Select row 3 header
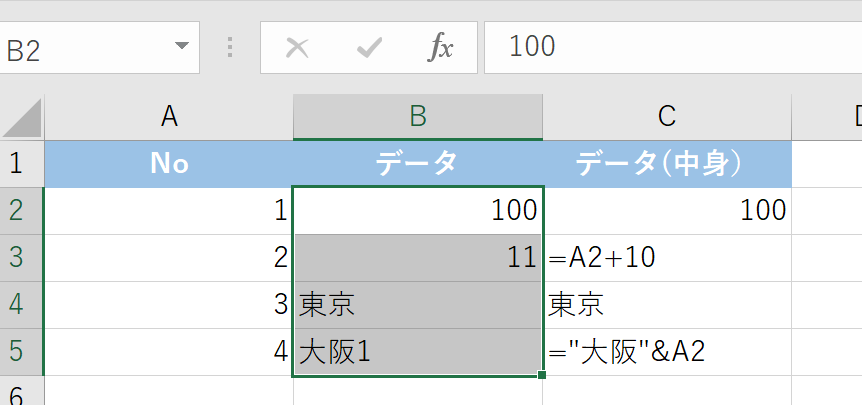This screenshot has width=862, height=405. click(21, 258)
